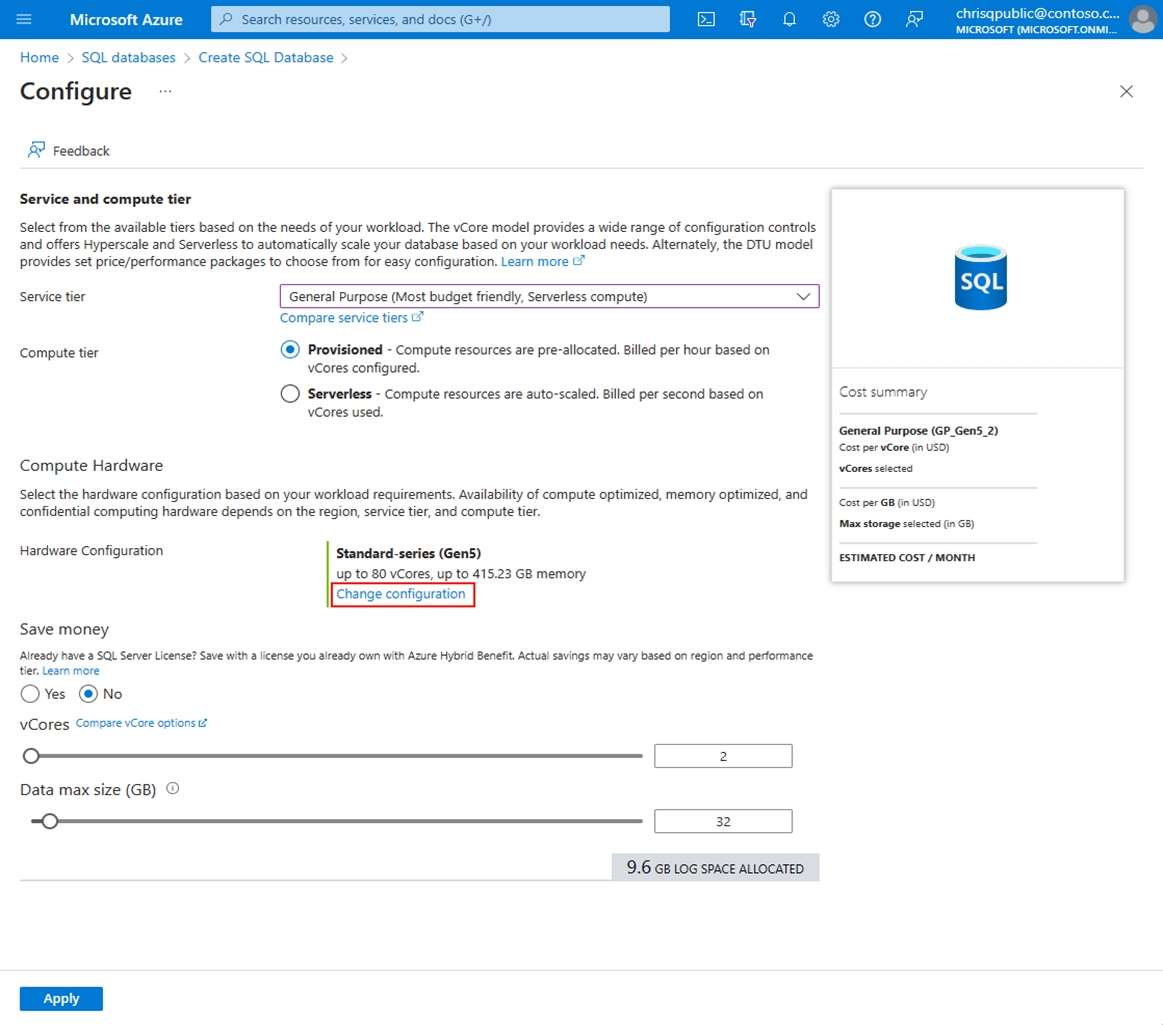1163x1025 pixels.
Task: Open the user account avatar
Action: pyautogui.click(x=1141, y=19)
